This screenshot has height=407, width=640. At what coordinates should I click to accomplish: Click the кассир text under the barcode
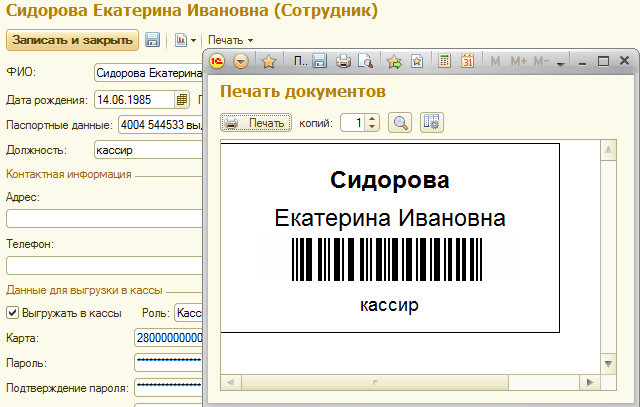pyautogui.click(x=389, y=305)
